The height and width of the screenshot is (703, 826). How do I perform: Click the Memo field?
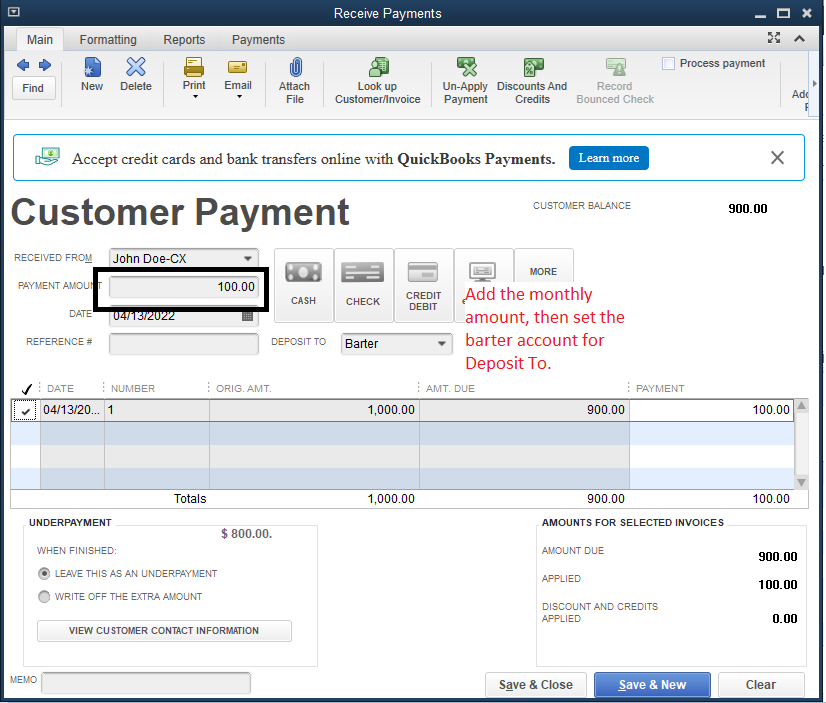[x=146, y=682]
